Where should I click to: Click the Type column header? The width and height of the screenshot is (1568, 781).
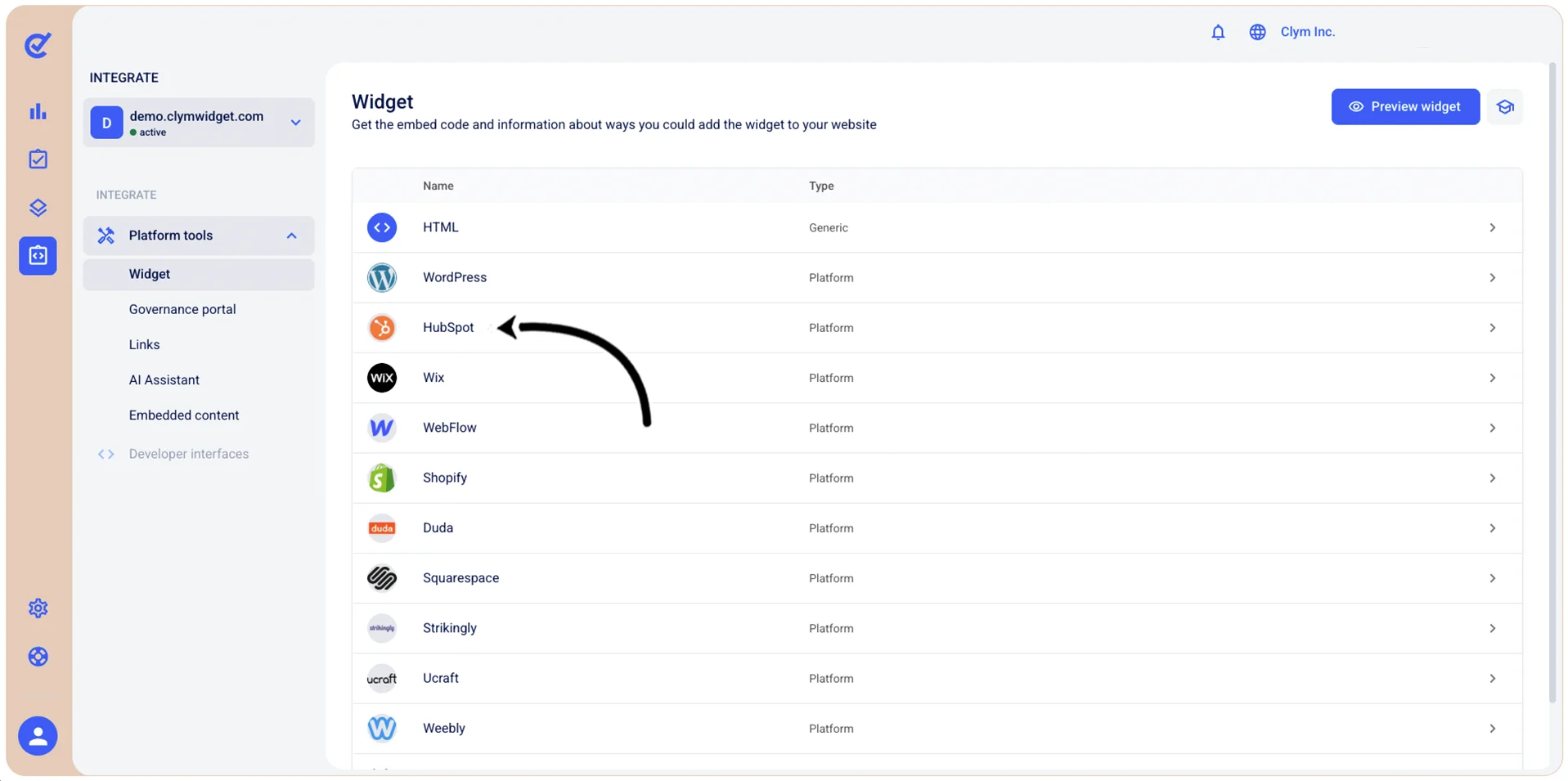pos(821,186)
